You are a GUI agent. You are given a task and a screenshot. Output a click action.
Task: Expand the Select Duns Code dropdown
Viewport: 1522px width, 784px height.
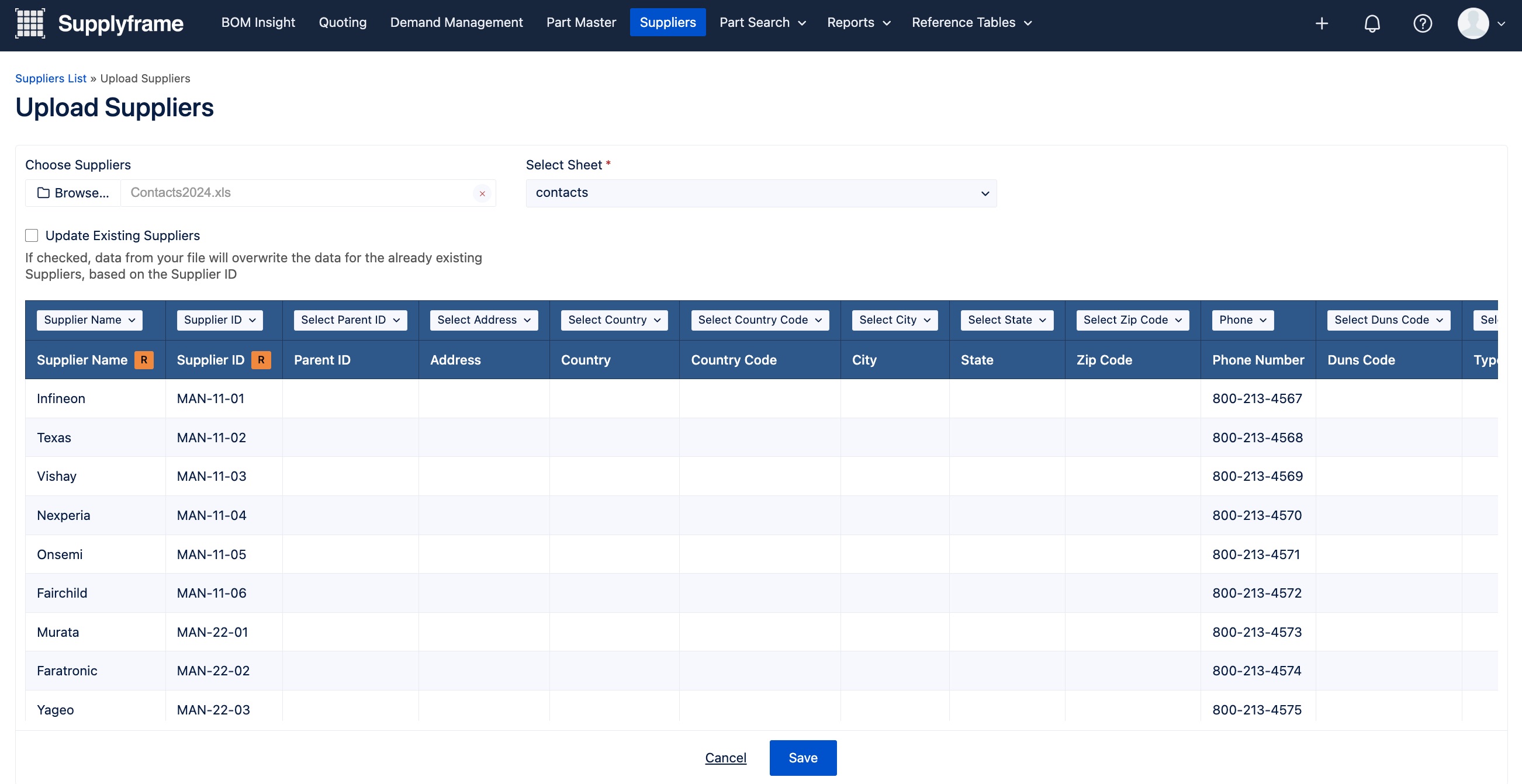1389,320
